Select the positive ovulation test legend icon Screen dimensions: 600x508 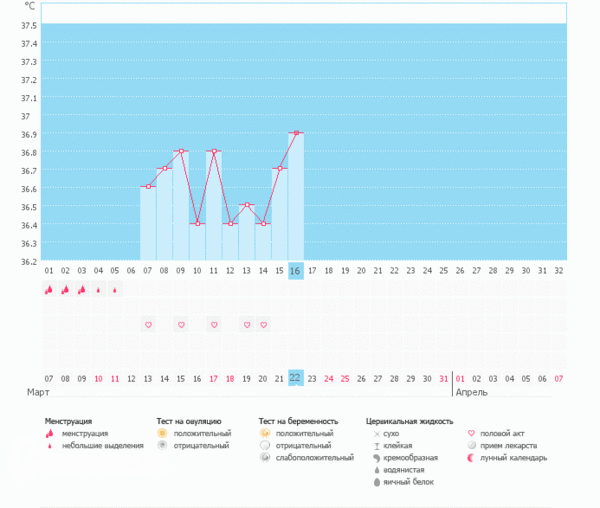[x=162, y=434]
